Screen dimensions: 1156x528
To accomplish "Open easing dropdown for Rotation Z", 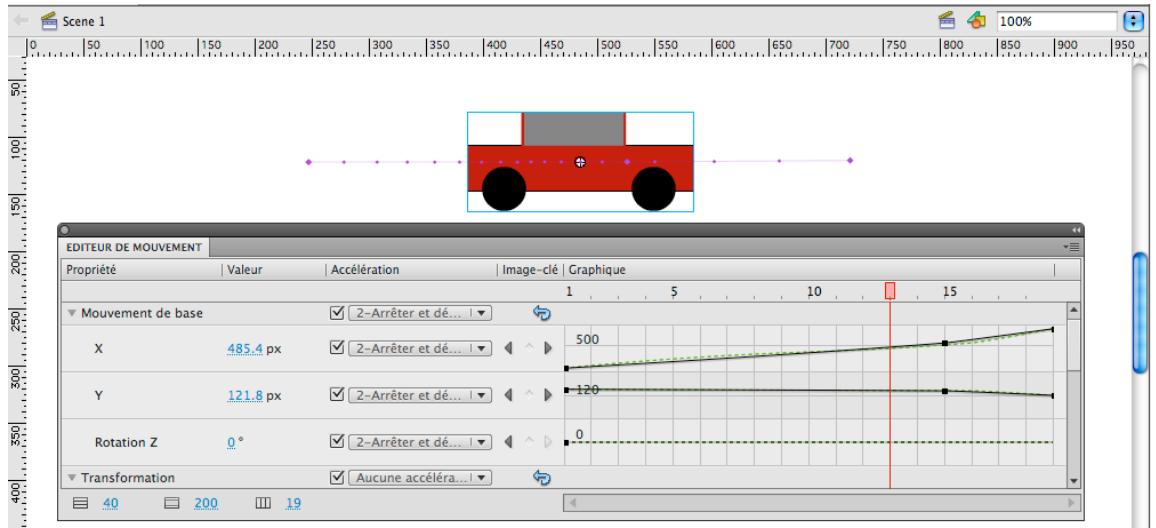I will 420,442.
